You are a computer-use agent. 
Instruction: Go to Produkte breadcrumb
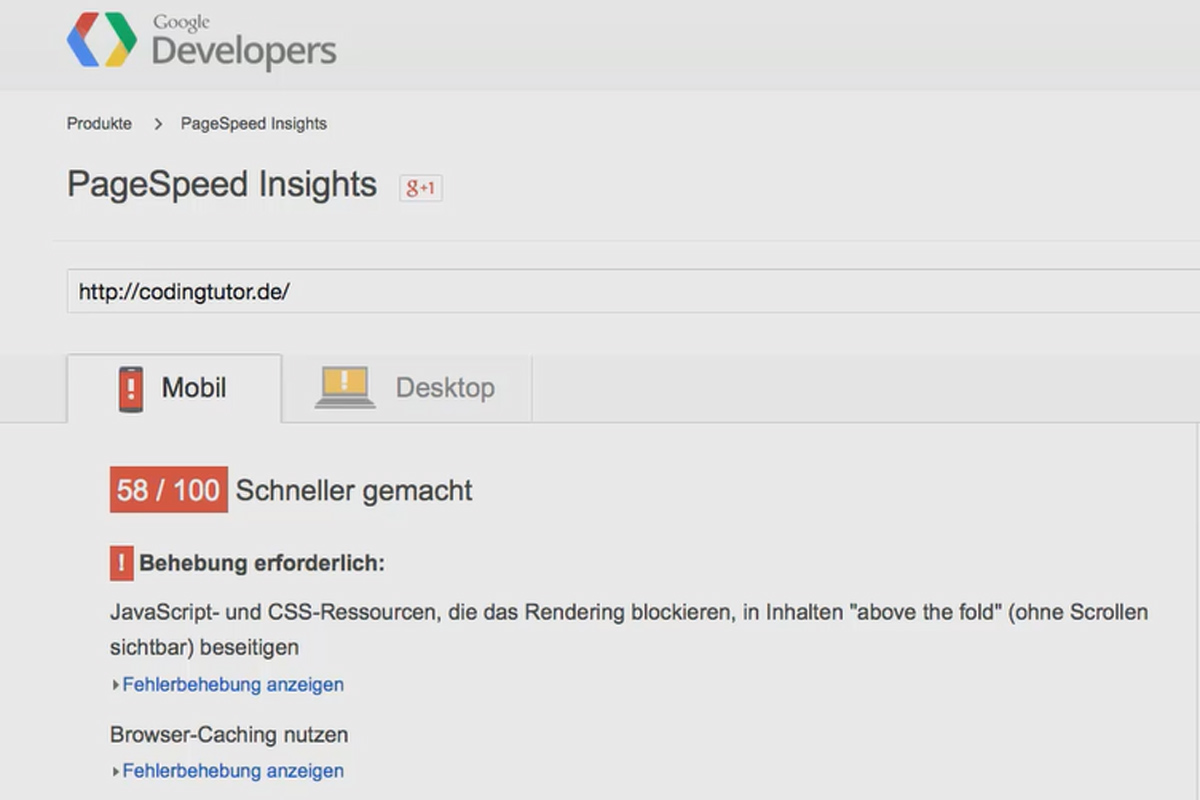pos(99,124)
